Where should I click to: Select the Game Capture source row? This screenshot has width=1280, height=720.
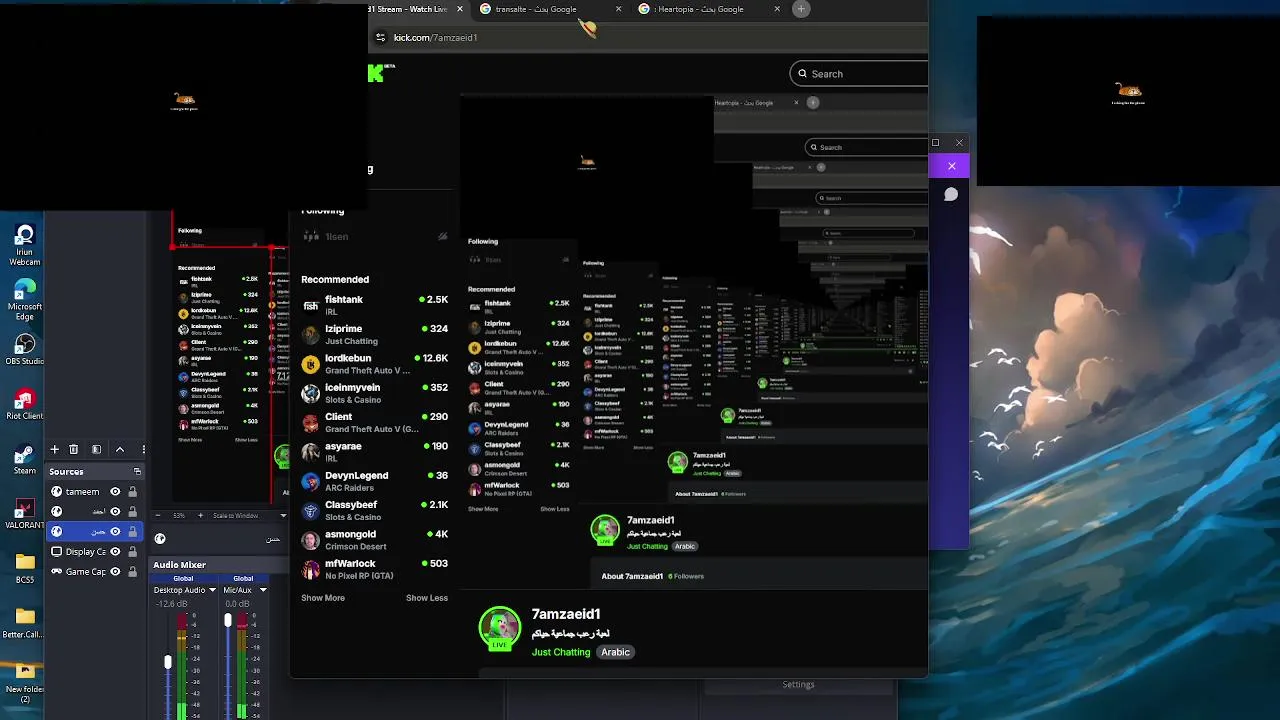pyautogui.click(x=93, y=572)
